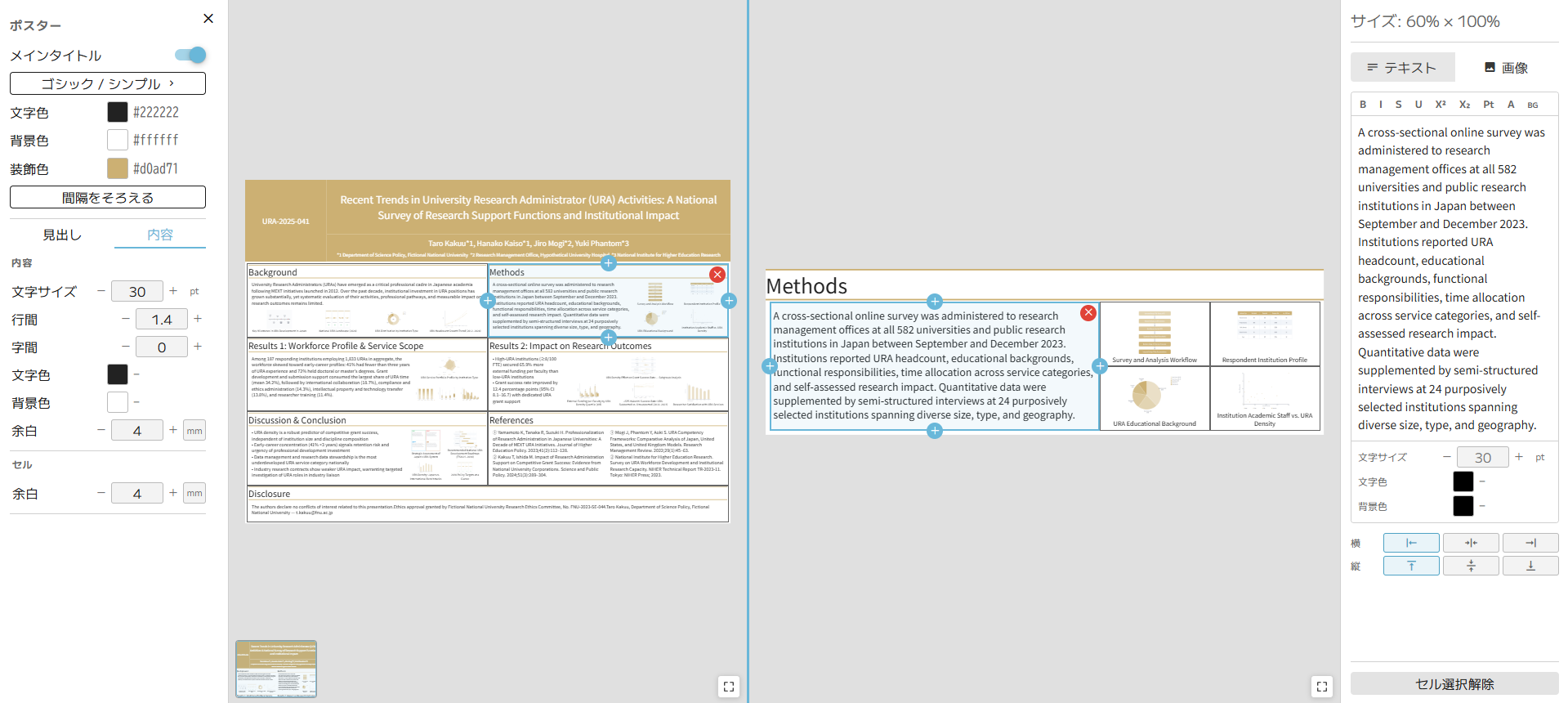Apply strikethrough formatting
This screenshot has width=1568, height=703.
pyautogui.click(x=1399, y=105)
